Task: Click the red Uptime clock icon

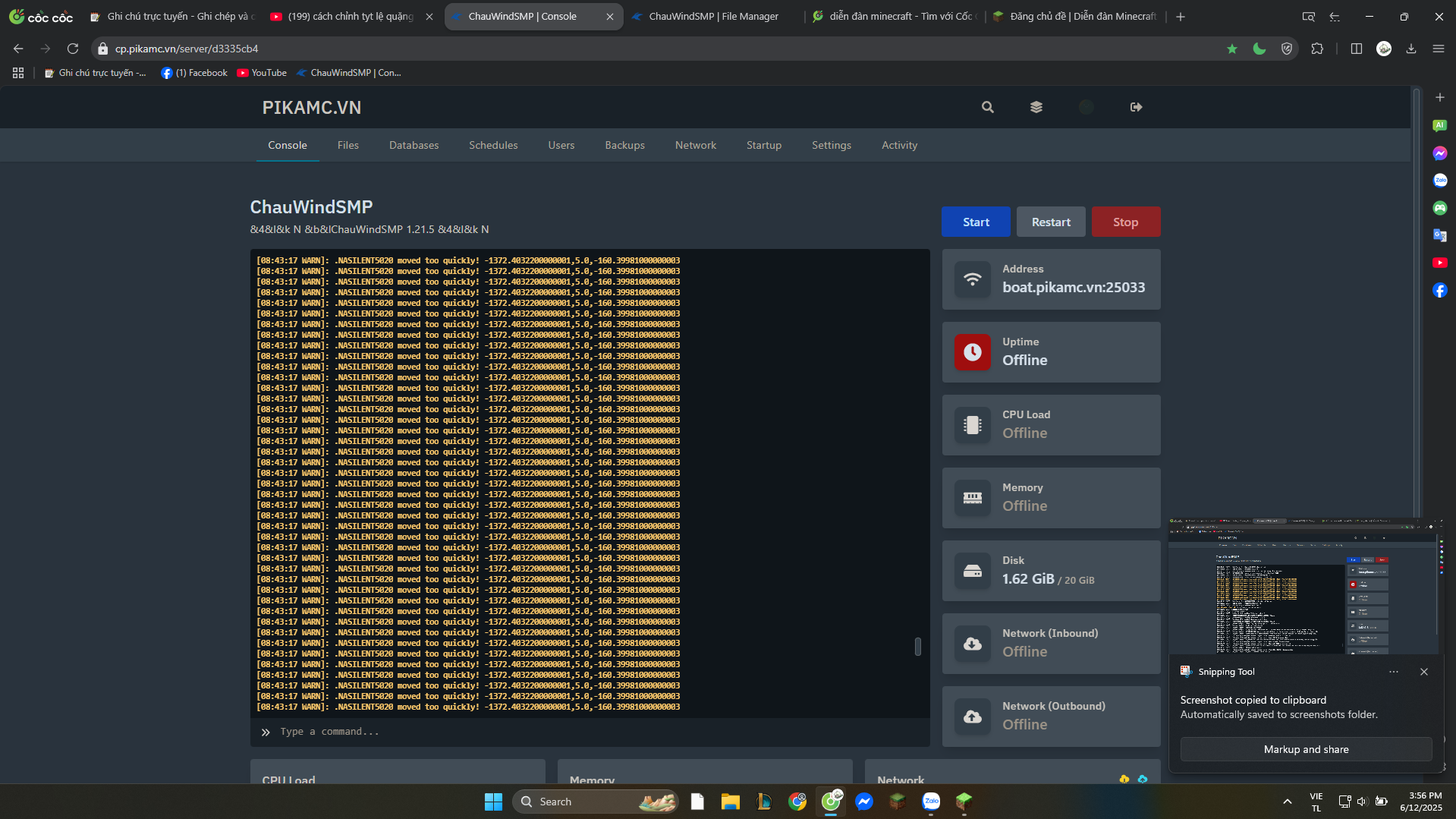Action: (x=973, y=352)
